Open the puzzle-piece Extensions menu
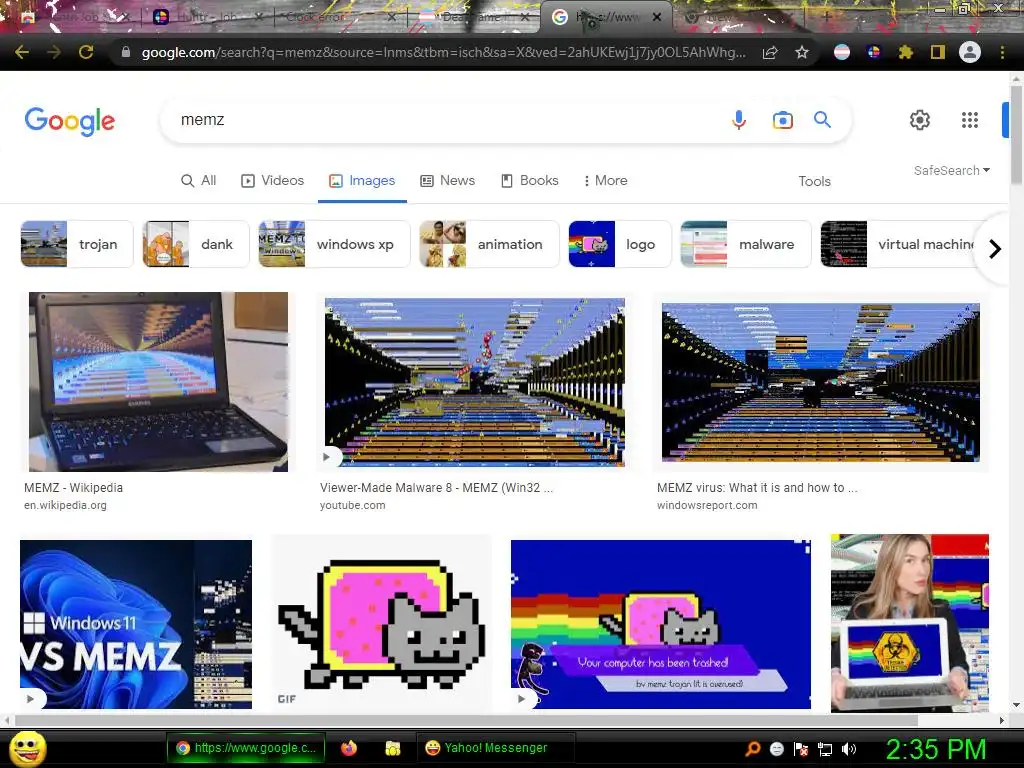The width and height of the screenshot is (1024, 768). click(x=905, y=52)
